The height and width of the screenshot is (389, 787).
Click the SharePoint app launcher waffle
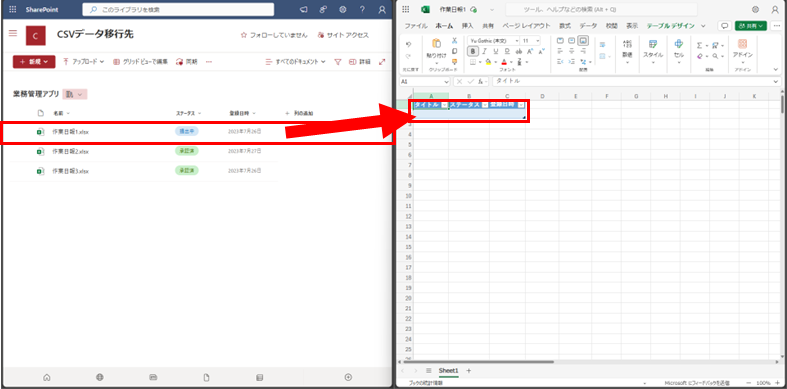13,9
